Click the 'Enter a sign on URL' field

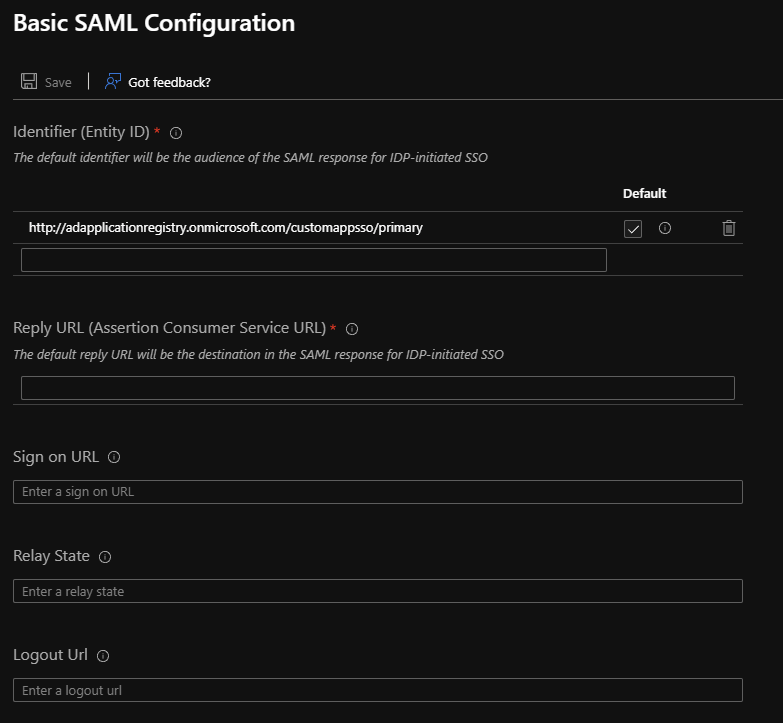click(377, 492)
